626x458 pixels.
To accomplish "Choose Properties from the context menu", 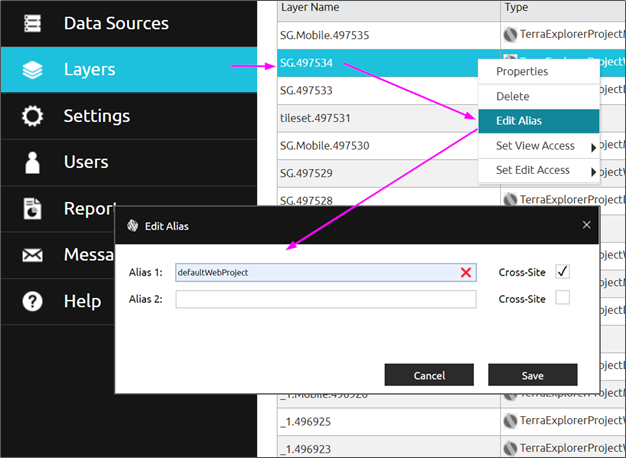I will pos(539,71).
